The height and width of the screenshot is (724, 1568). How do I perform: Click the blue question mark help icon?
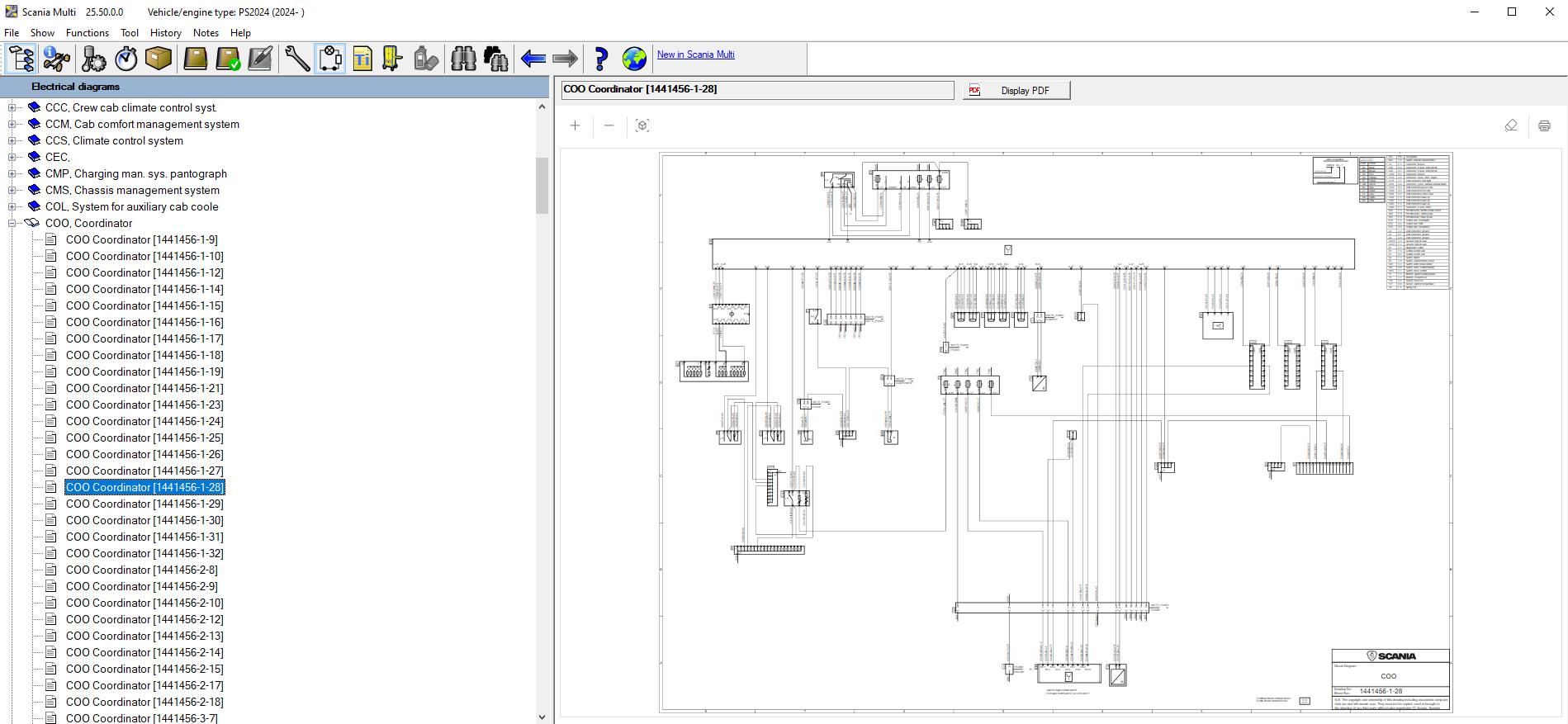tap(600, 59)
